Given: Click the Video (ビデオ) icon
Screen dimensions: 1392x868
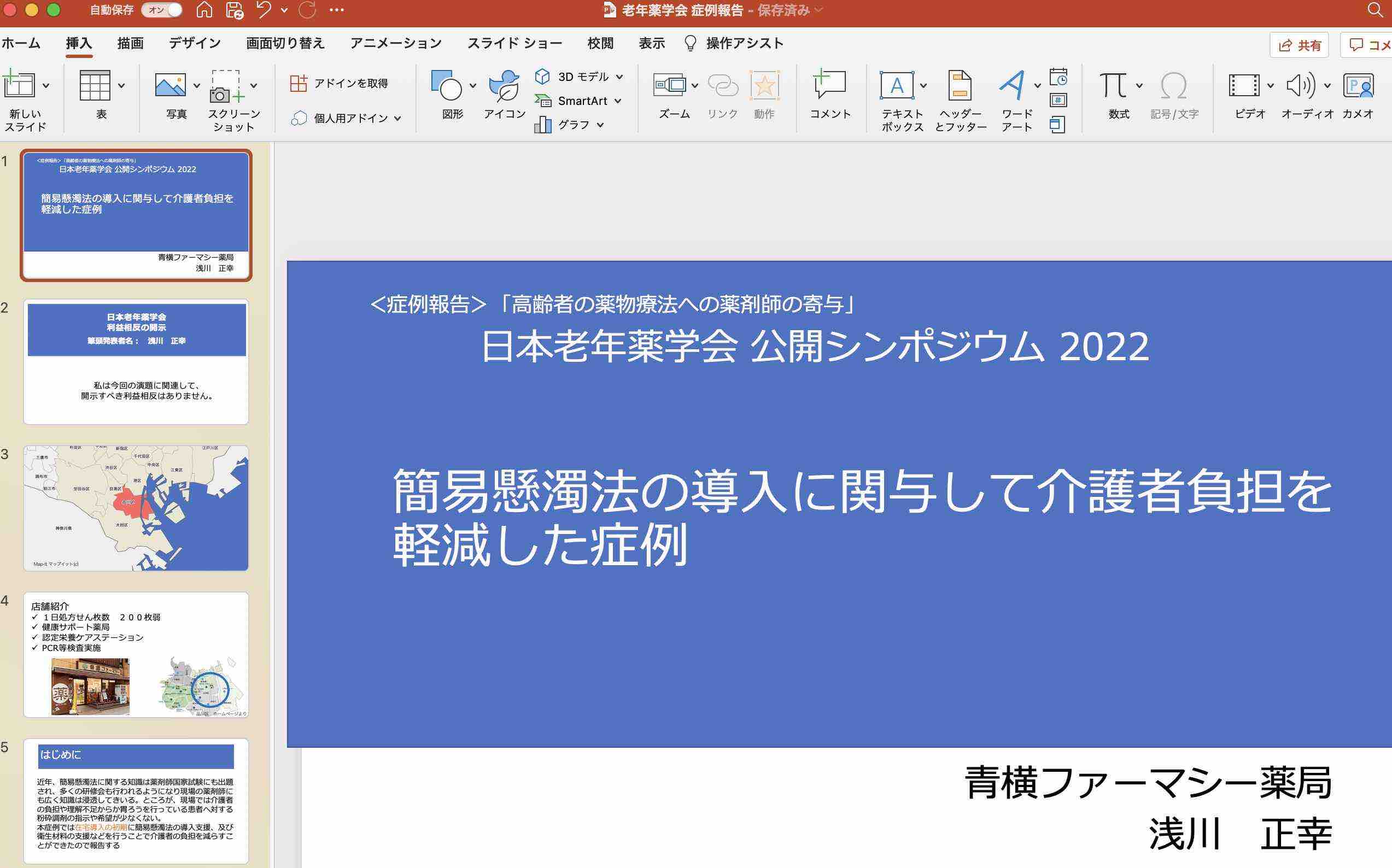Looking at the screenshot, I should pos(1244,85).
